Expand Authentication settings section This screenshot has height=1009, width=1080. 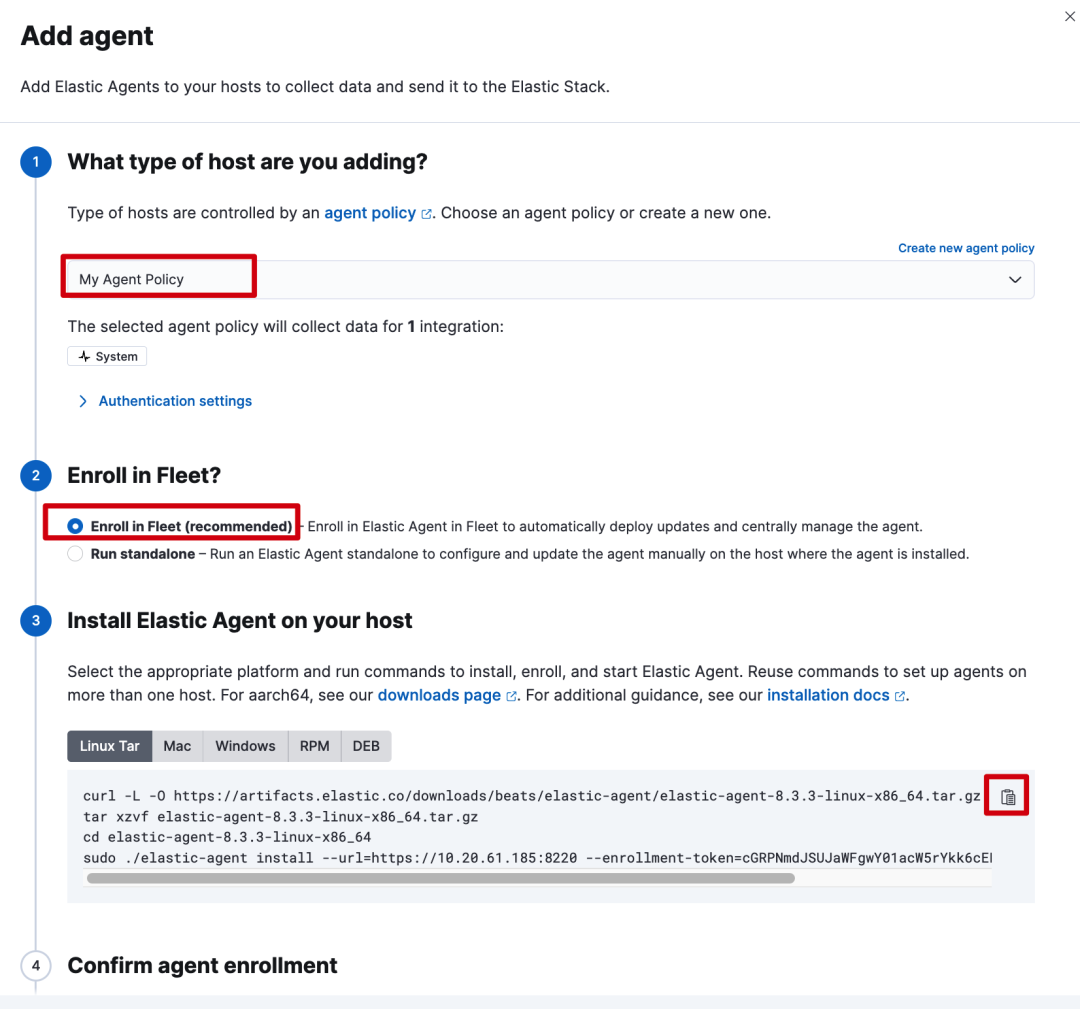coord(175,401)
